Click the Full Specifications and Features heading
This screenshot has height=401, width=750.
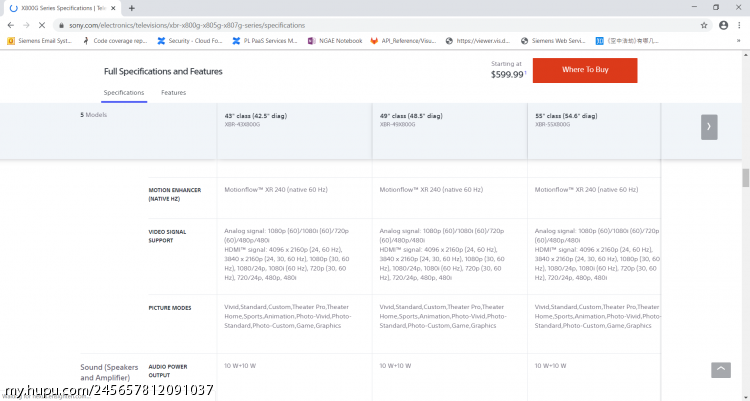click(x=163, y=71)
